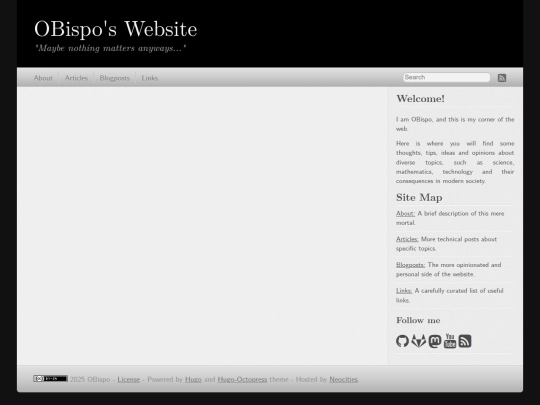Open the Articles navigation item
The width and height of the screenshot is (540, 405).
point(76,78)
